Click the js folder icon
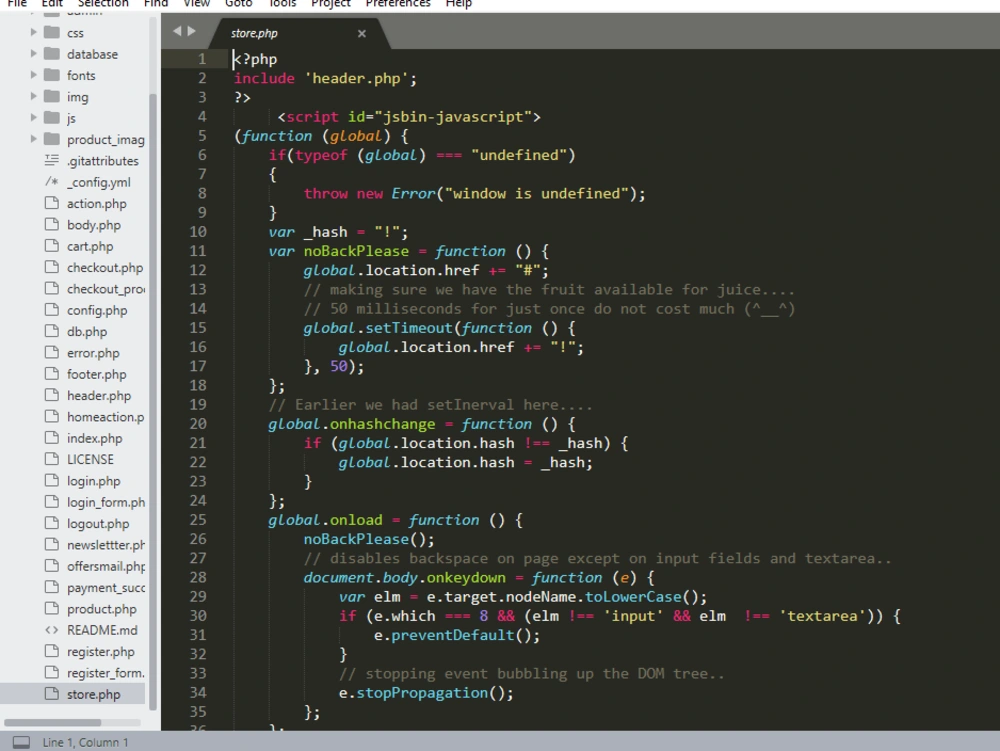 52,117
